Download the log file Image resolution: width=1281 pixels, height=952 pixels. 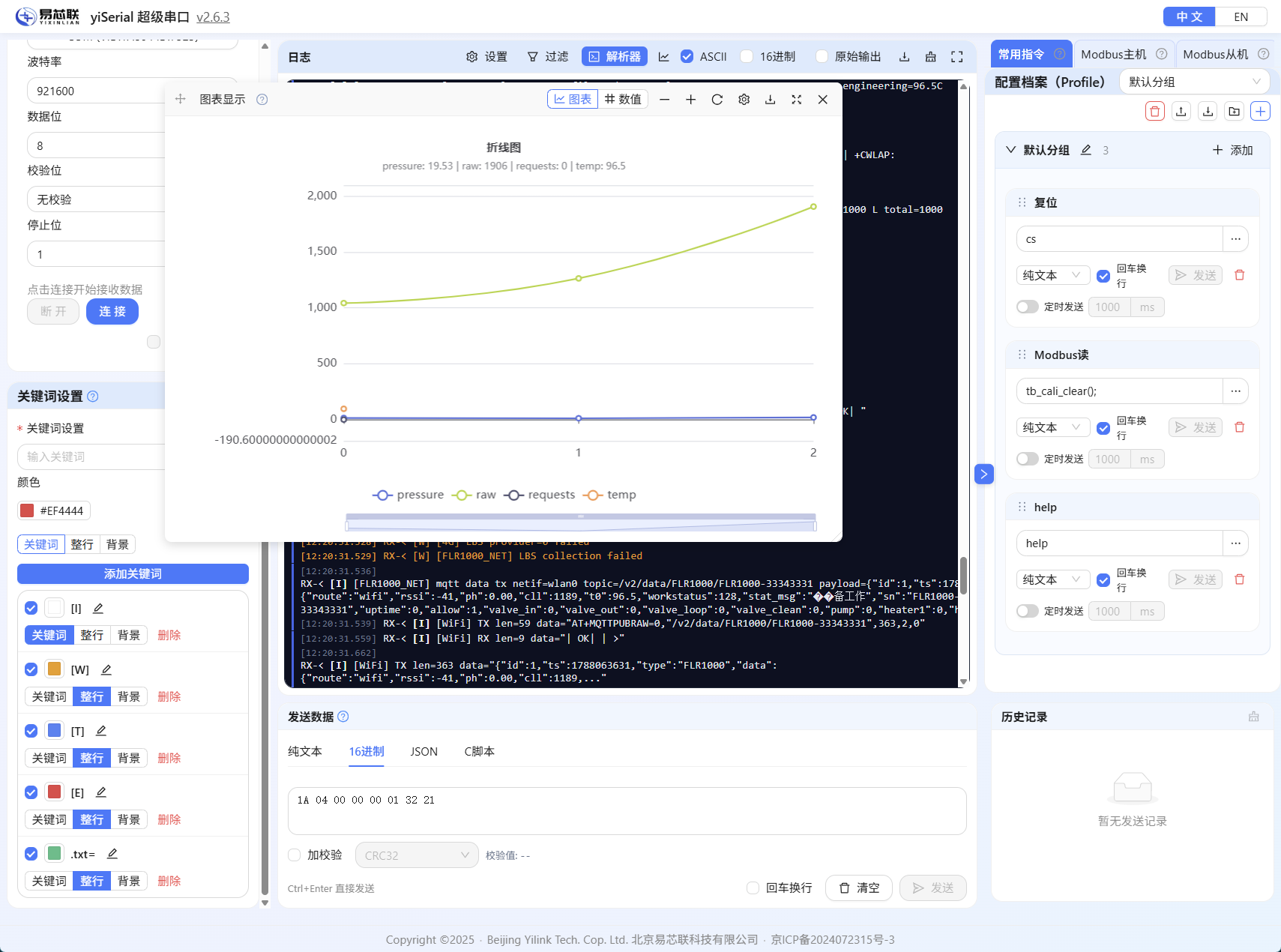pyautogui.click(x=904, y=57)
